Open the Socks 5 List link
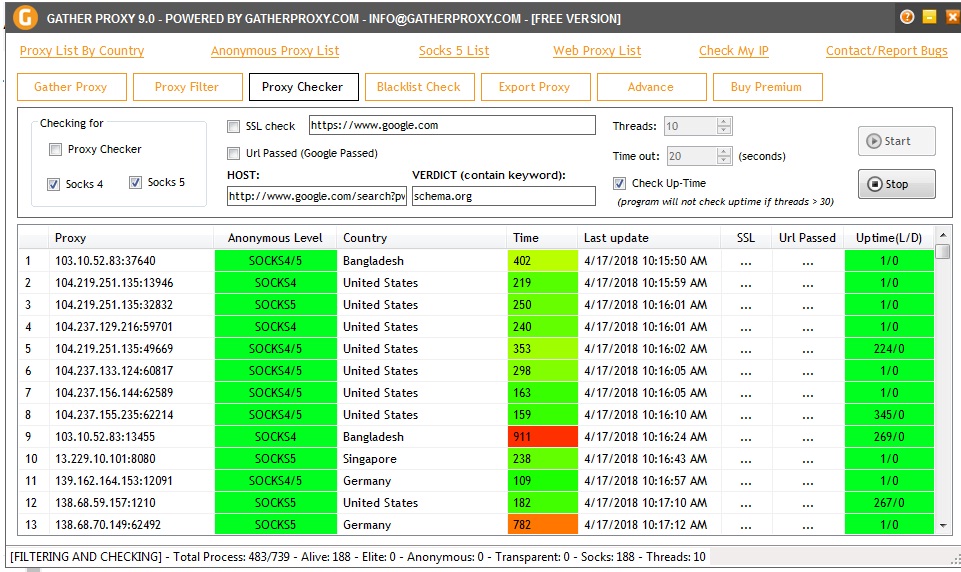The height and width of the screenshot is (572, 961). click(454, 51)
